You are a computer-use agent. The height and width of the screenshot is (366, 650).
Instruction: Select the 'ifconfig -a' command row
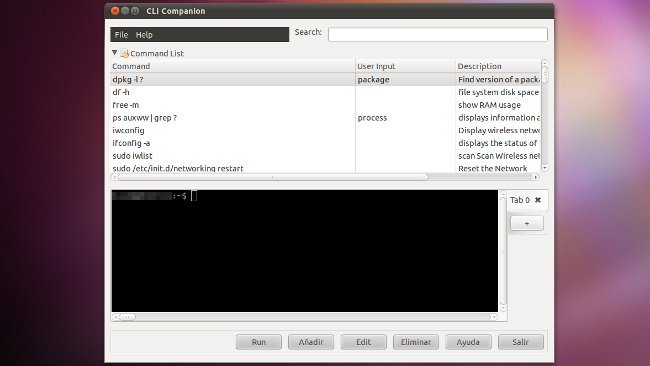pos(325,143)
